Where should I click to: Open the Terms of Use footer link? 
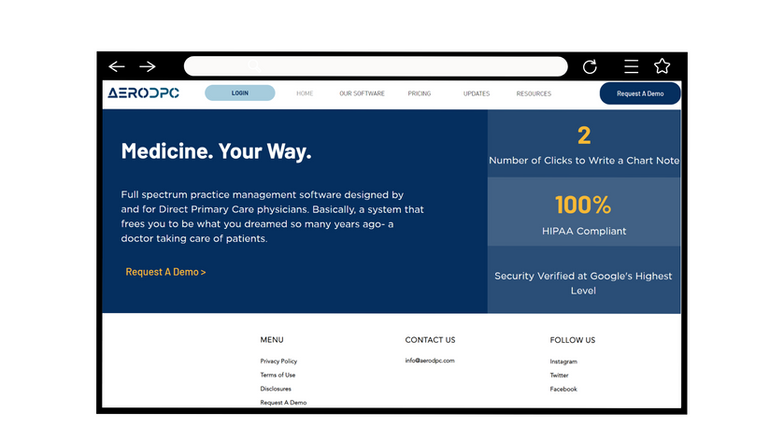point(278,375)
